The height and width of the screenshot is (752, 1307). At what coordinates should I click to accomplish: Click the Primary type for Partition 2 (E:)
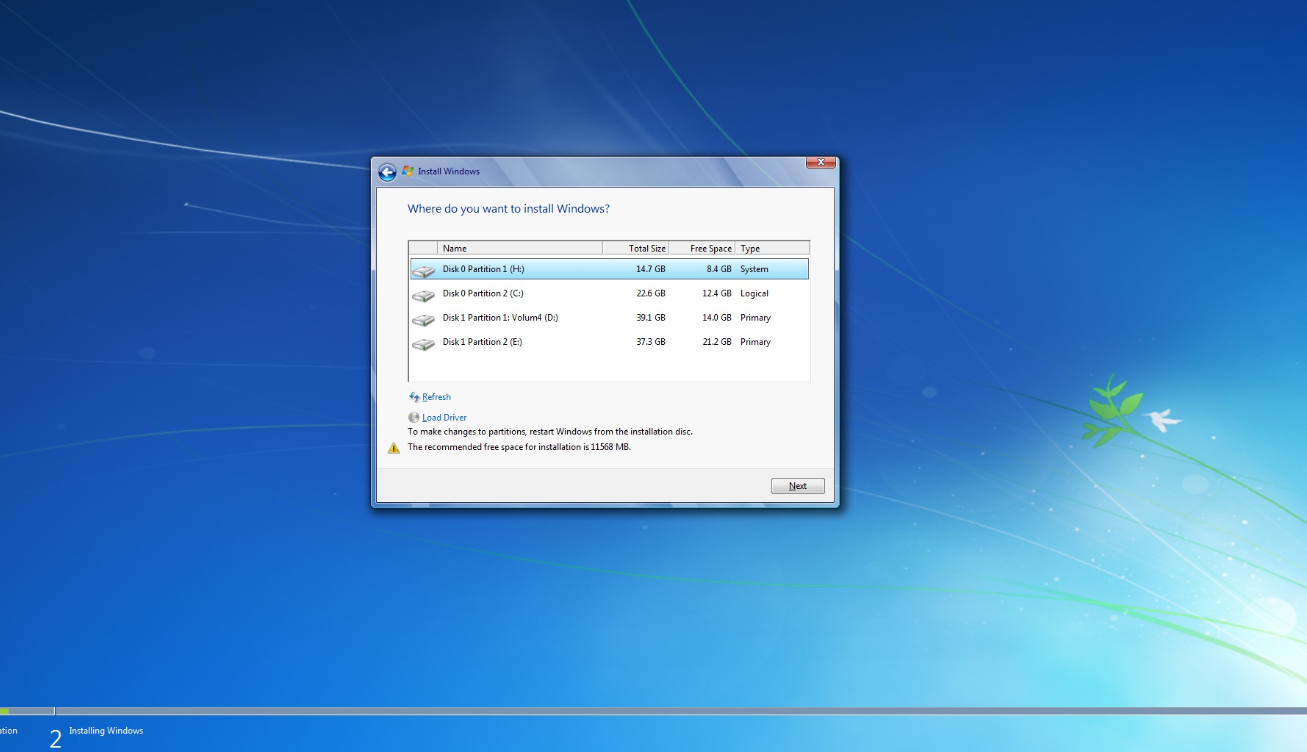coord(755,342)
